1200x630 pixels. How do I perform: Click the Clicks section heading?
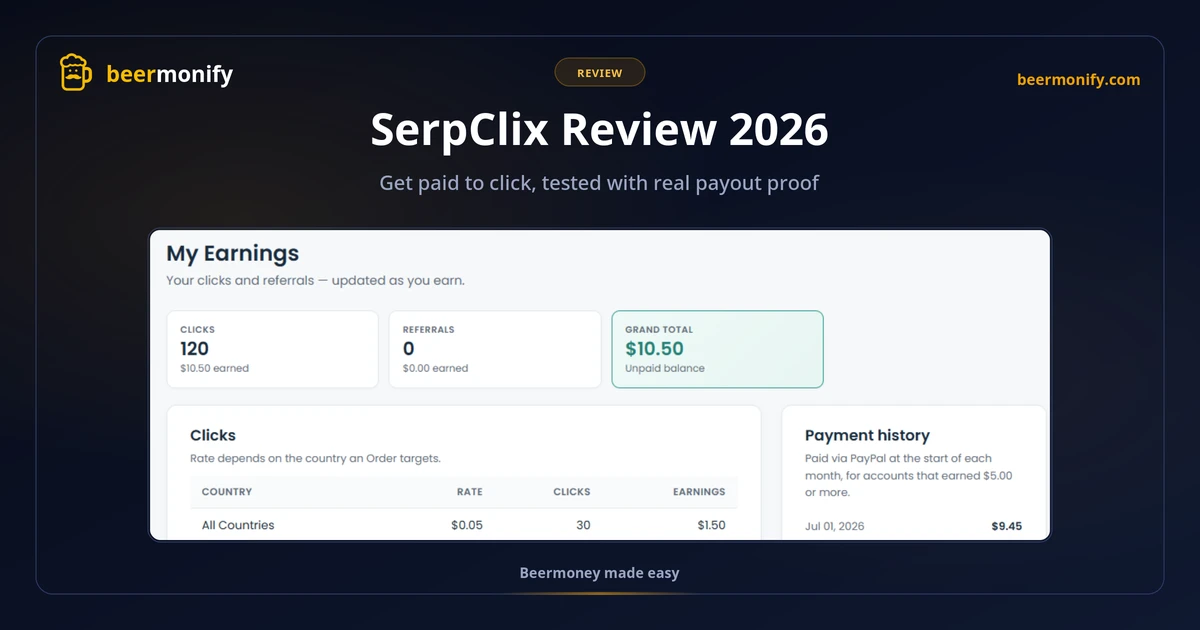point(213,436)
